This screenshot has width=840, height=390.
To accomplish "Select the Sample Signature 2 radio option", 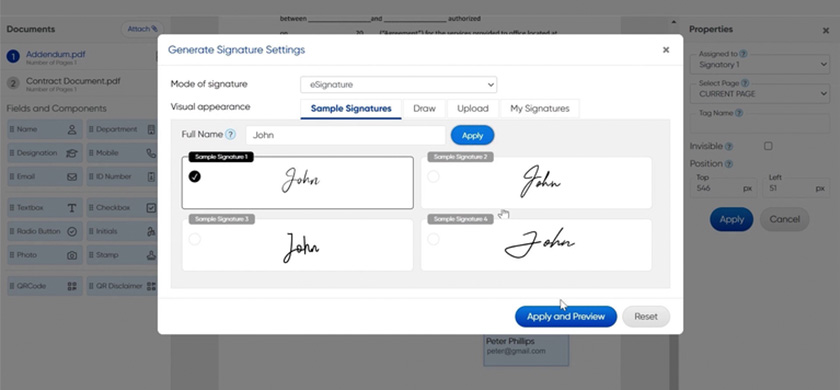I will click(x=433, y=177).
